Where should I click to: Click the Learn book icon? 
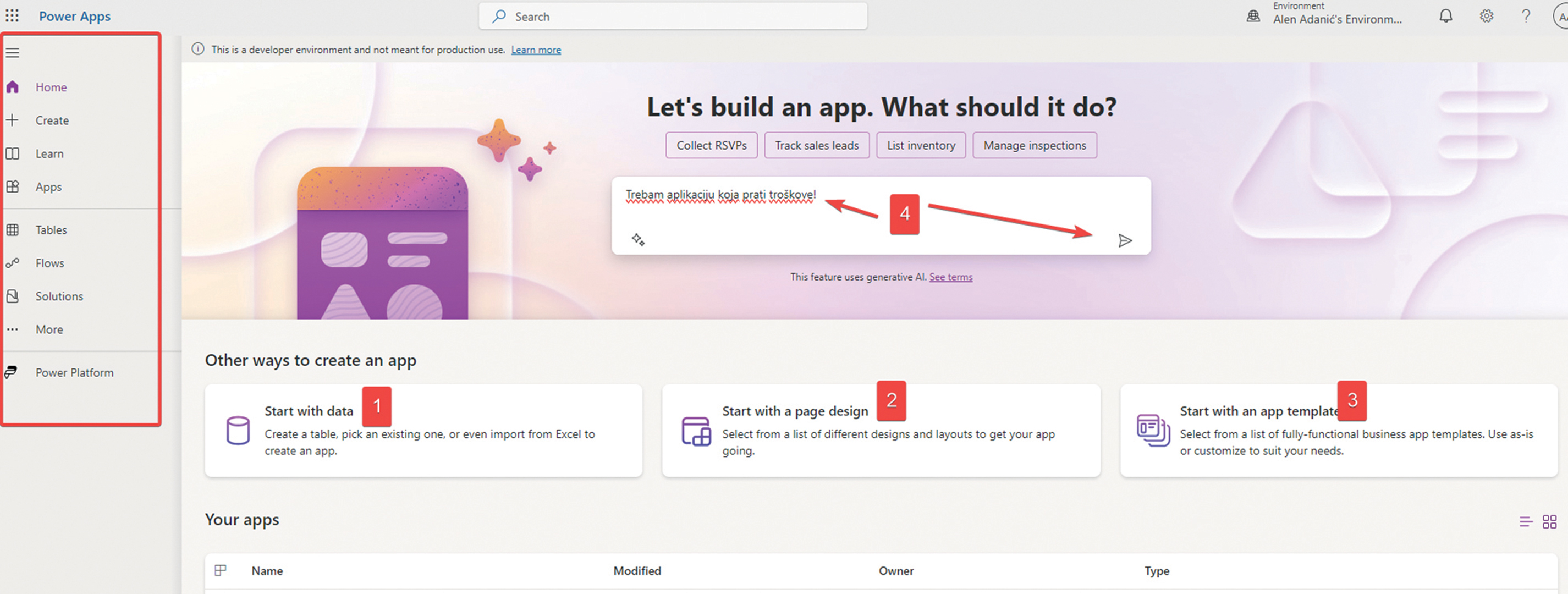pyautogui.click(x=12, y=153)
